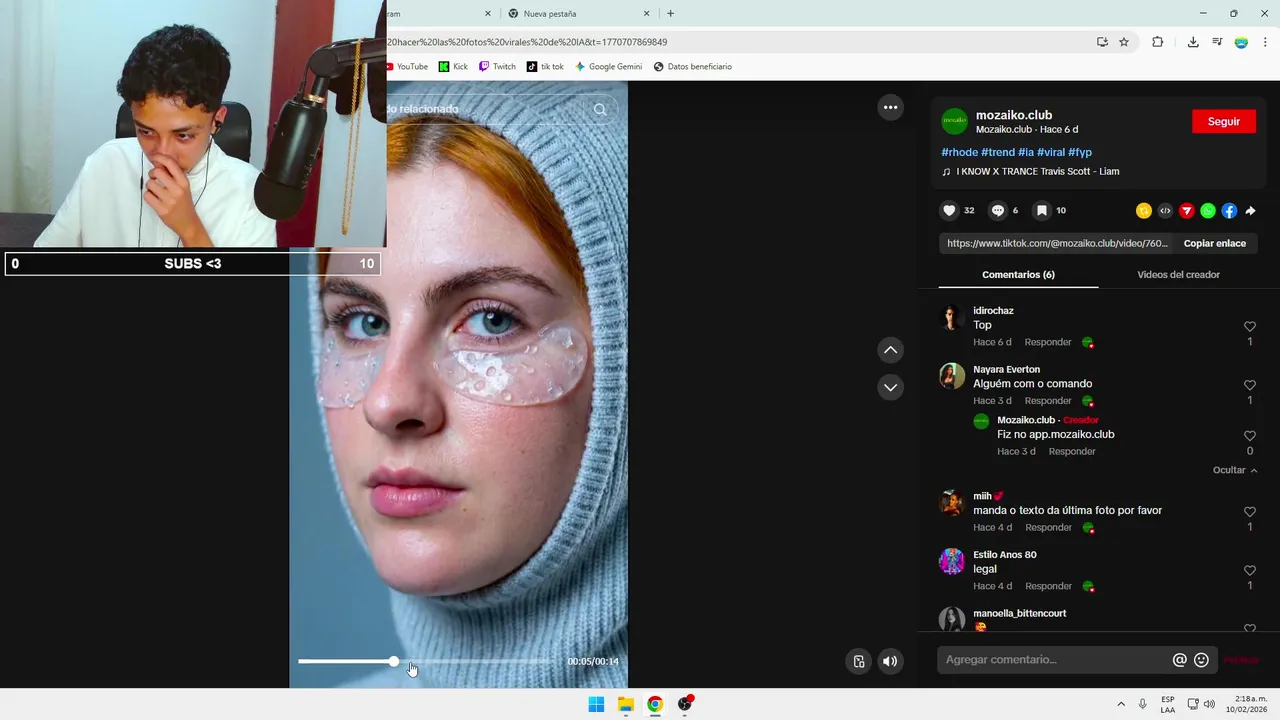This screenshot has height=720, width=1280.
Task: Open the Chrome profile avatar
Action: 1241,42
